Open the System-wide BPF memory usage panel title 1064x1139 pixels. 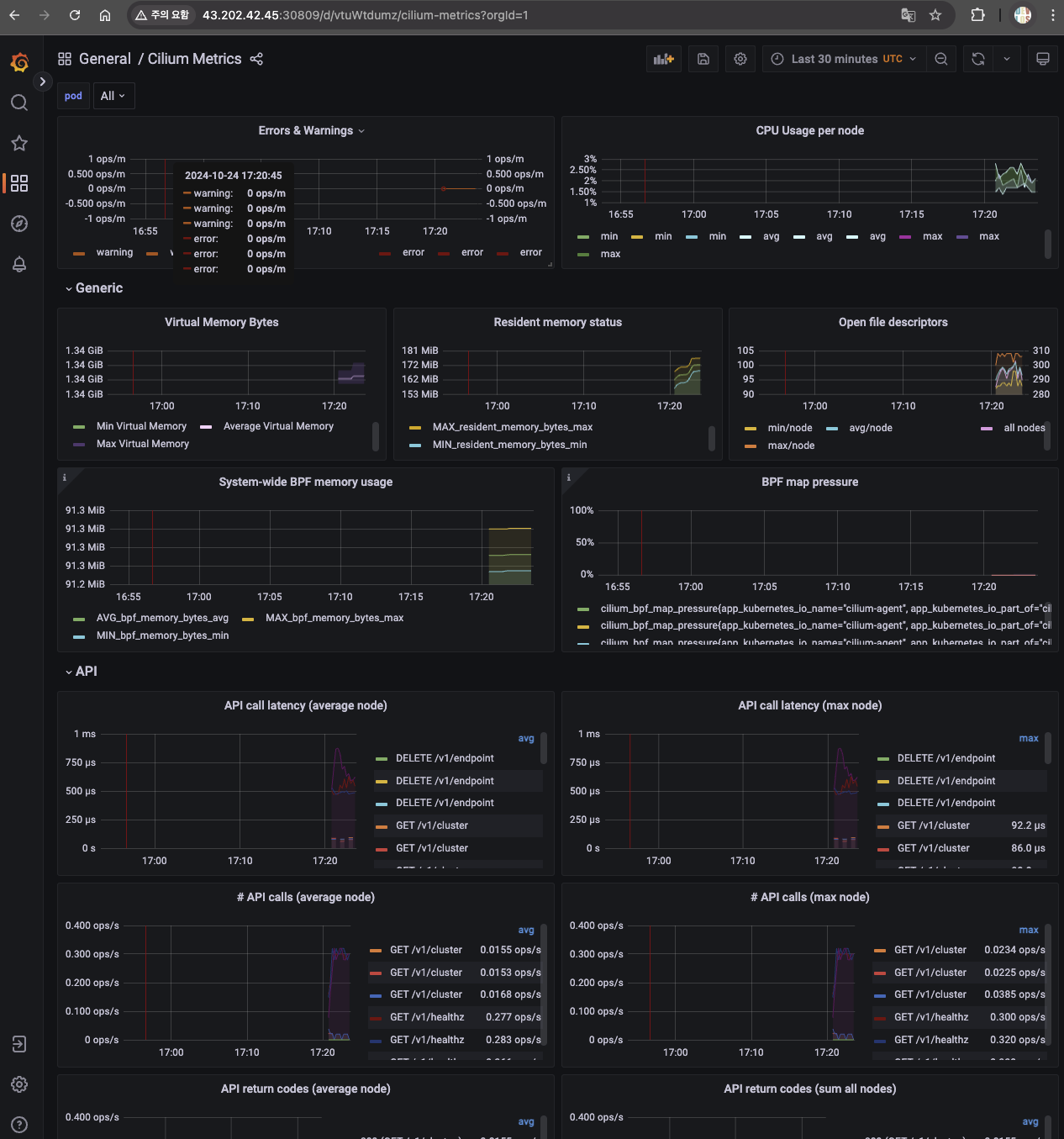coord(306,482)
